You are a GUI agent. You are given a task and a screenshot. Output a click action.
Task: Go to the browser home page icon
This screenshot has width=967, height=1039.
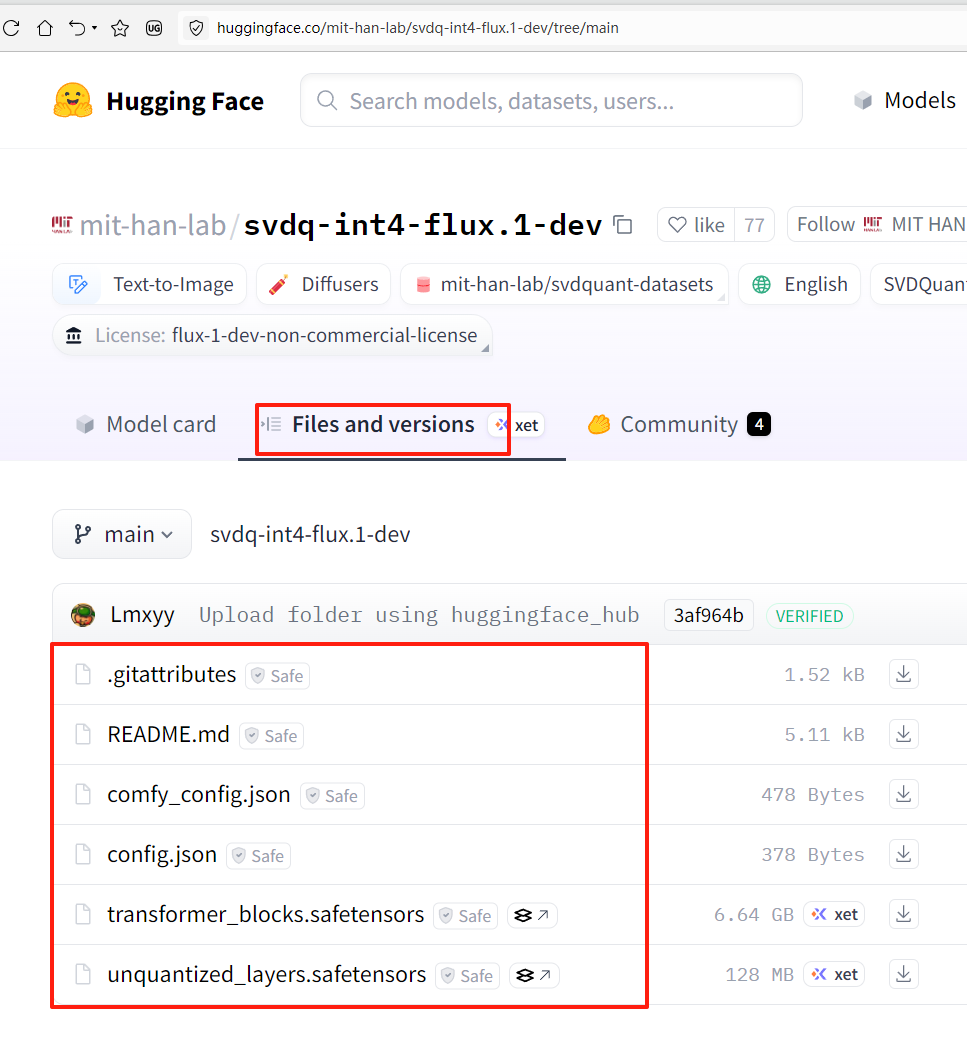[x=44, y=28]
